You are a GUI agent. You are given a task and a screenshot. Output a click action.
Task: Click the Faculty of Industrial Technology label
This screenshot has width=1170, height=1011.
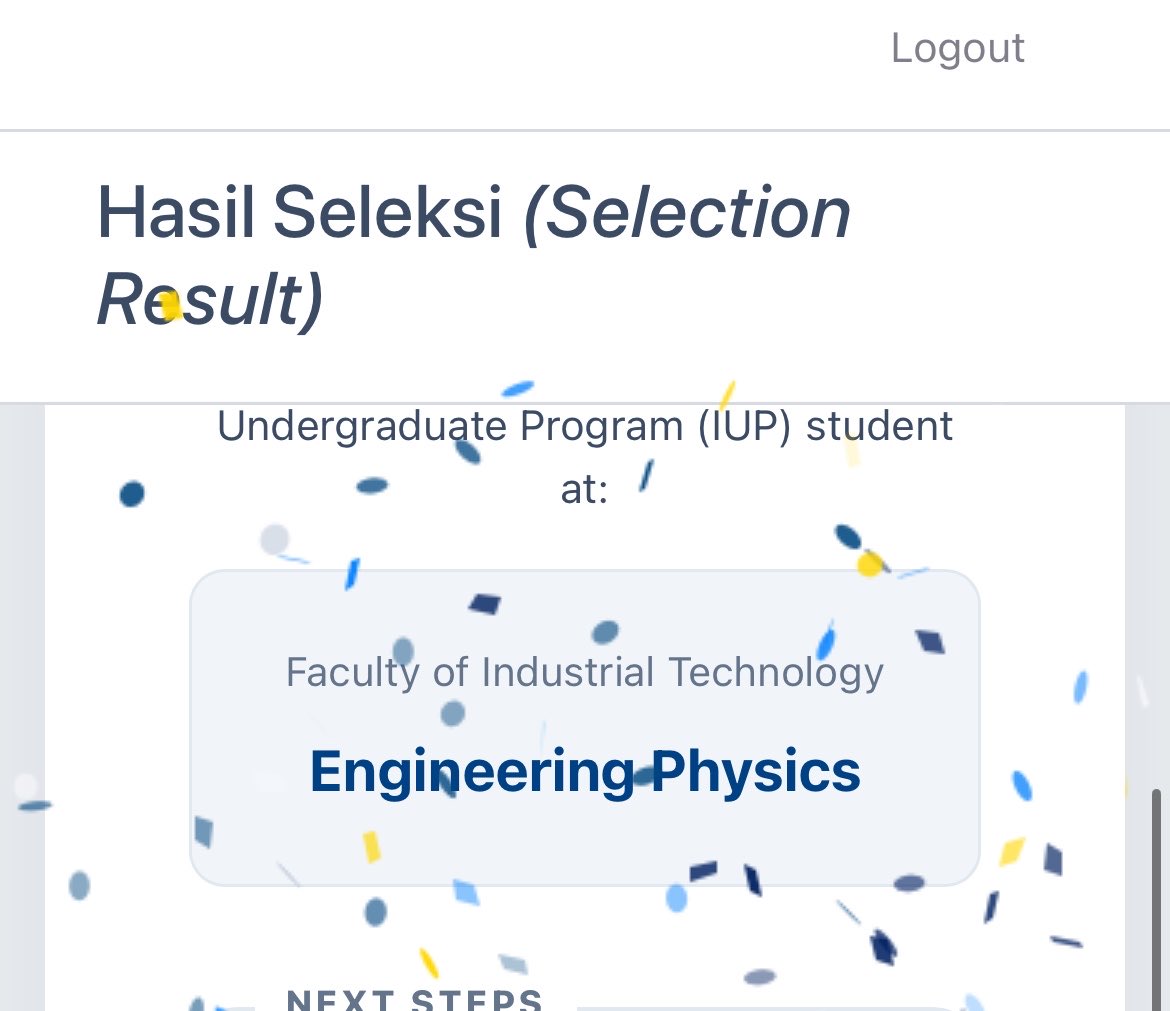click(x=585, y=672)
